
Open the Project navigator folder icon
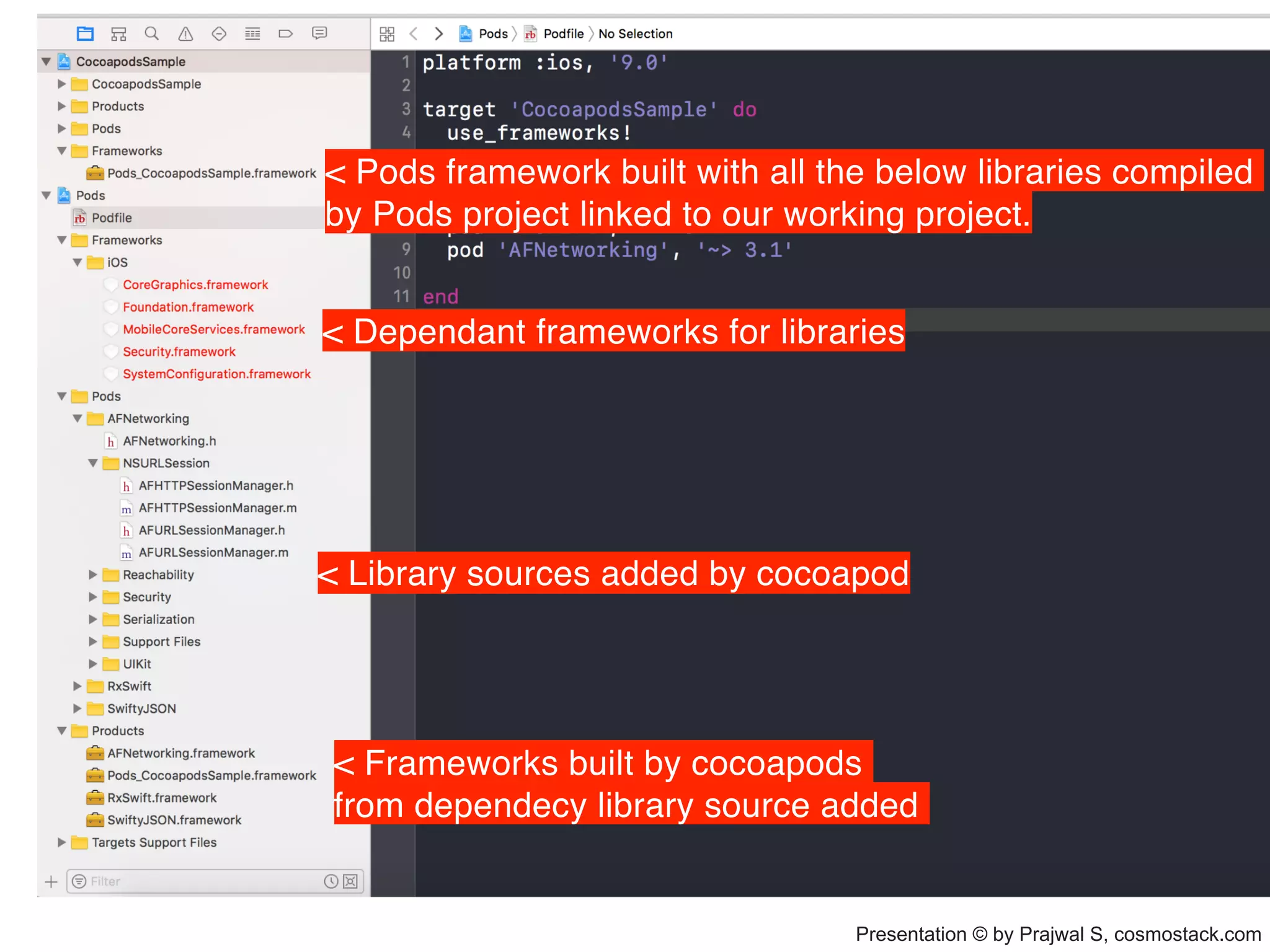point(85,33)
